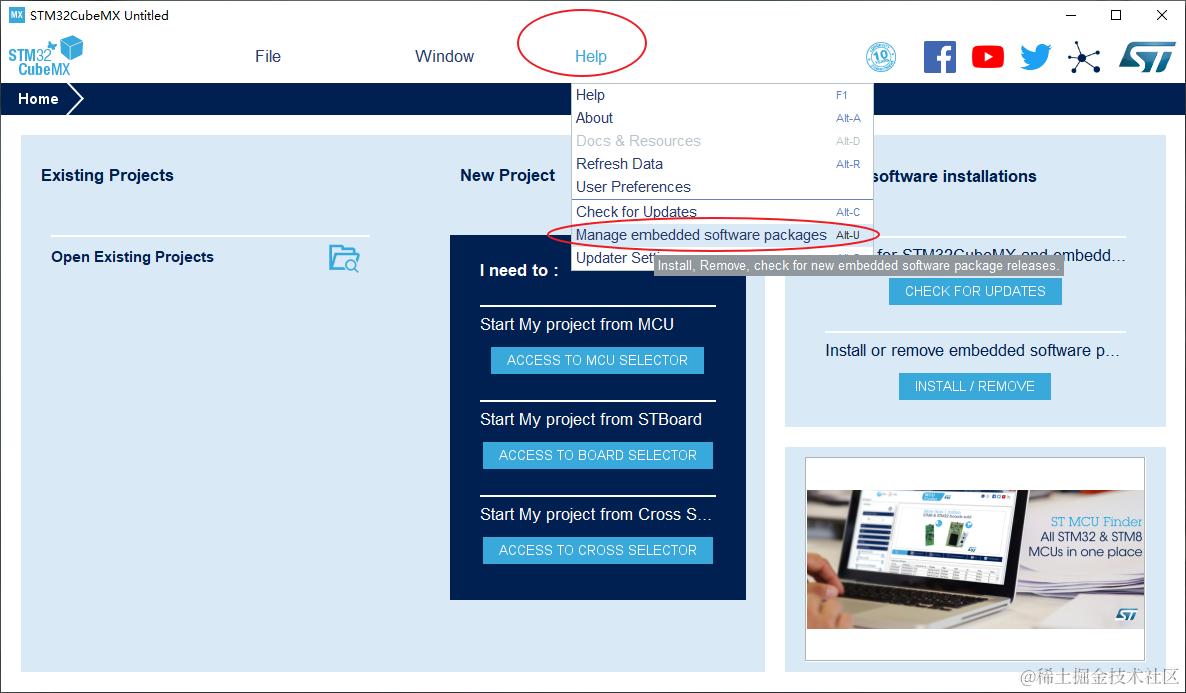Screen dimensions: 1186x693
Task: Close the STM32CubeMX window
Action: coord(1162,15)
